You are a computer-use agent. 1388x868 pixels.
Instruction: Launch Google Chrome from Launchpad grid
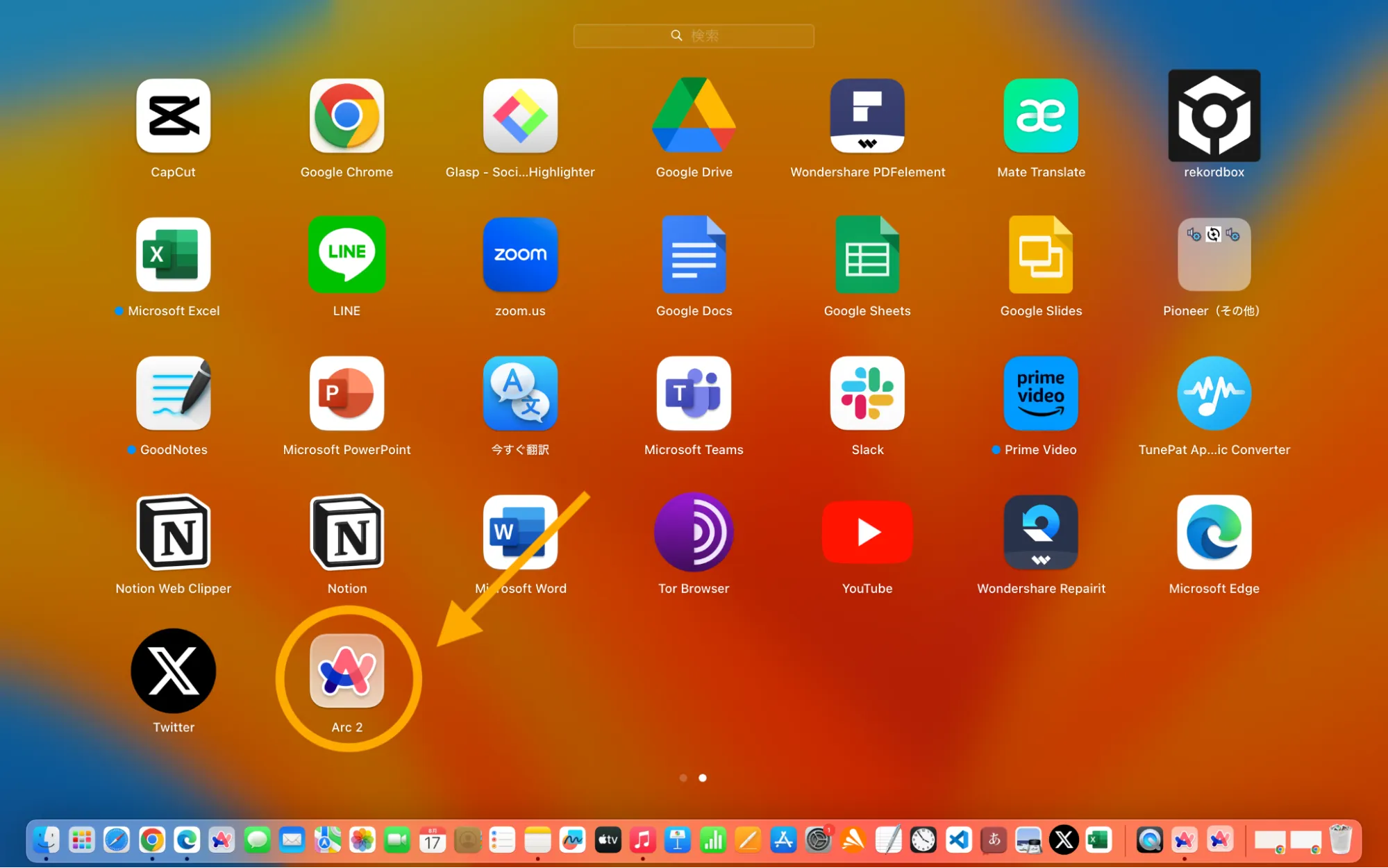(346, 116)
